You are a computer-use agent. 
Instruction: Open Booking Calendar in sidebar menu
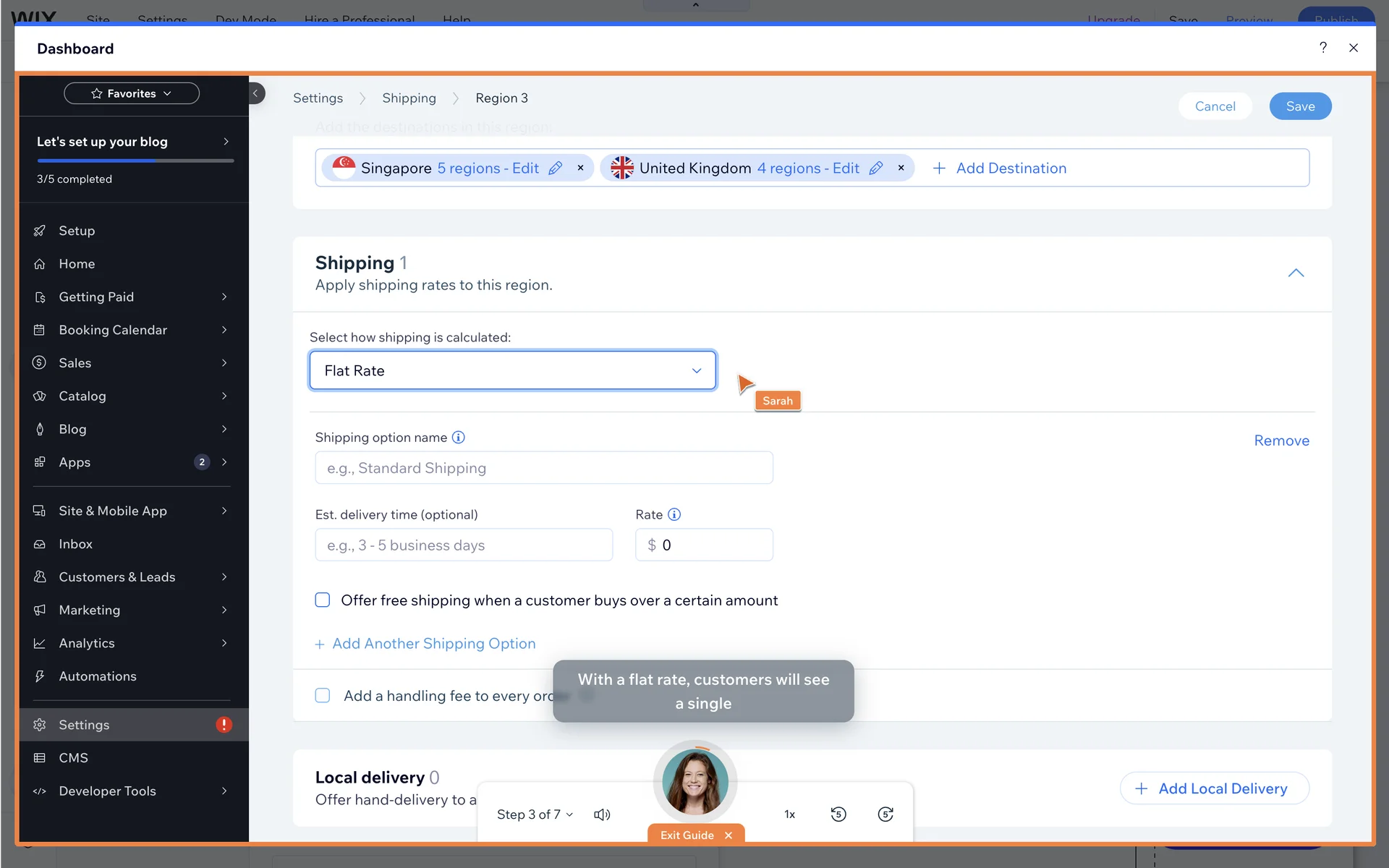(113, 330)
